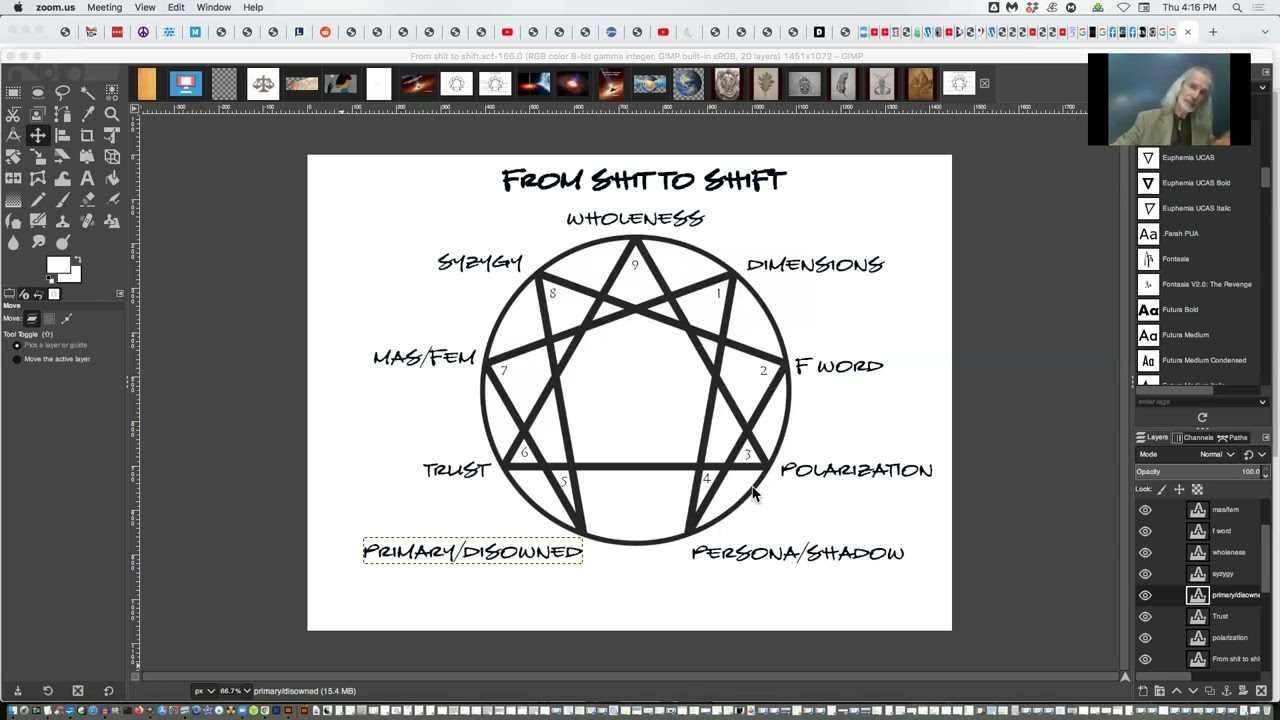Hide the primary/disowned layer
This screenshot has height=720, width=1280.
pos(1145,595)
